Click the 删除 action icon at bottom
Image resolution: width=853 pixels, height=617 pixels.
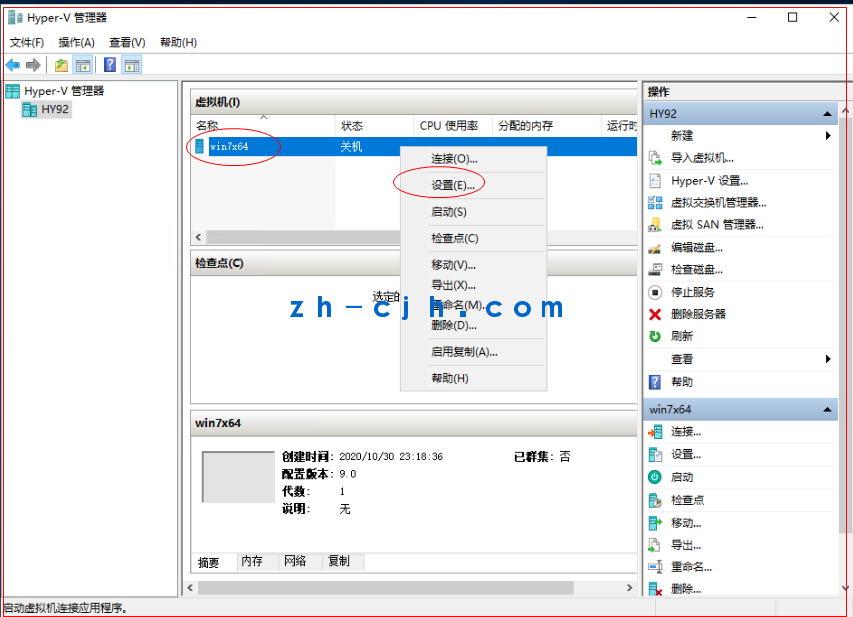[x=656, y=589]
